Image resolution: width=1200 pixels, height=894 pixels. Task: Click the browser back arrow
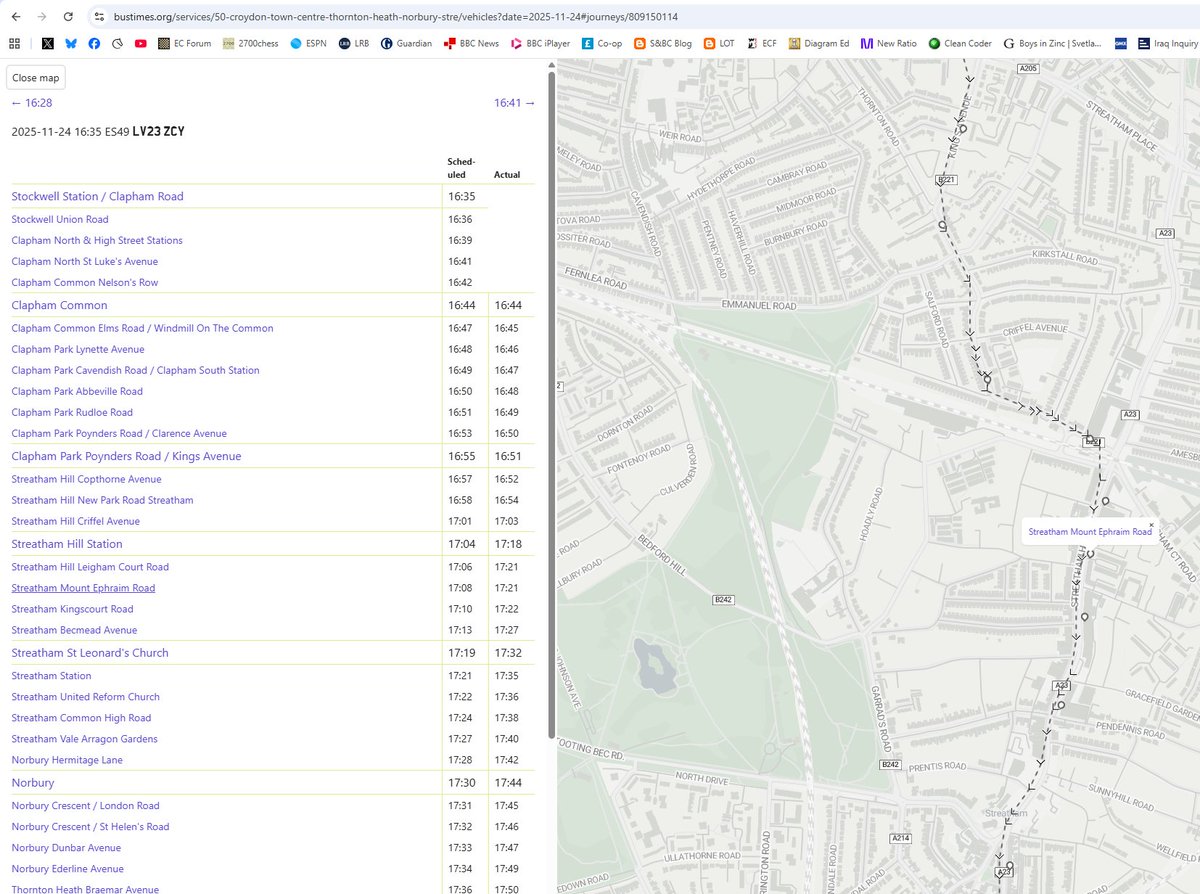point(15,17)
